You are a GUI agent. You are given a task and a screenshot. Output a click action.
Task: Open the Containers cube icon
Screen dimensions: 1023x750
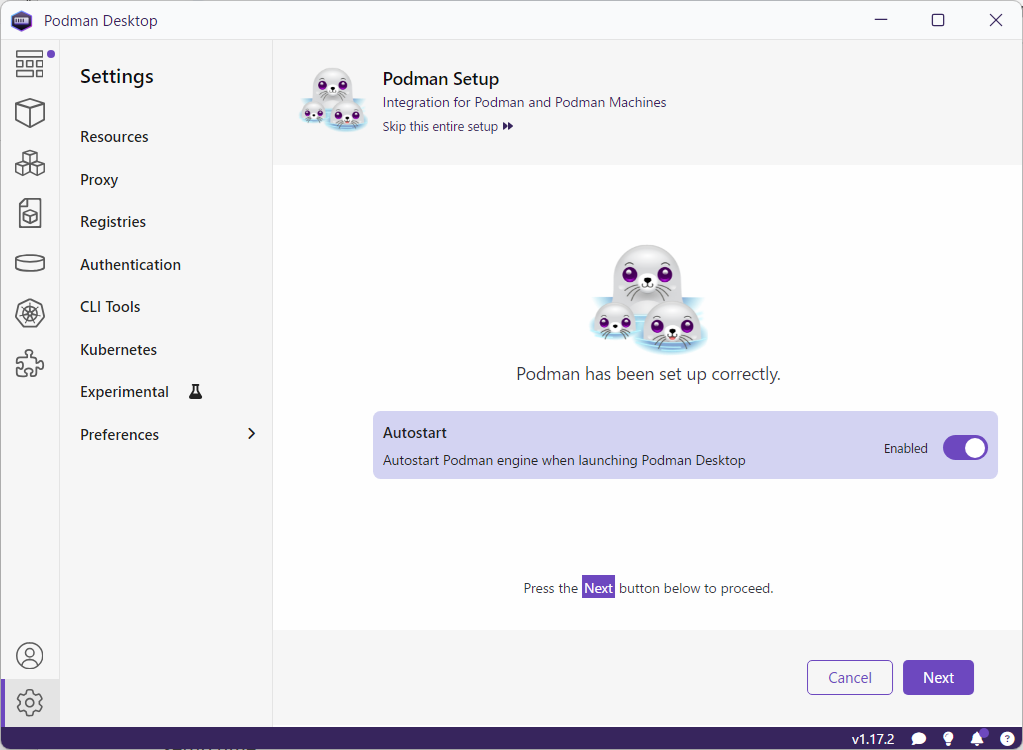(30, 113)
